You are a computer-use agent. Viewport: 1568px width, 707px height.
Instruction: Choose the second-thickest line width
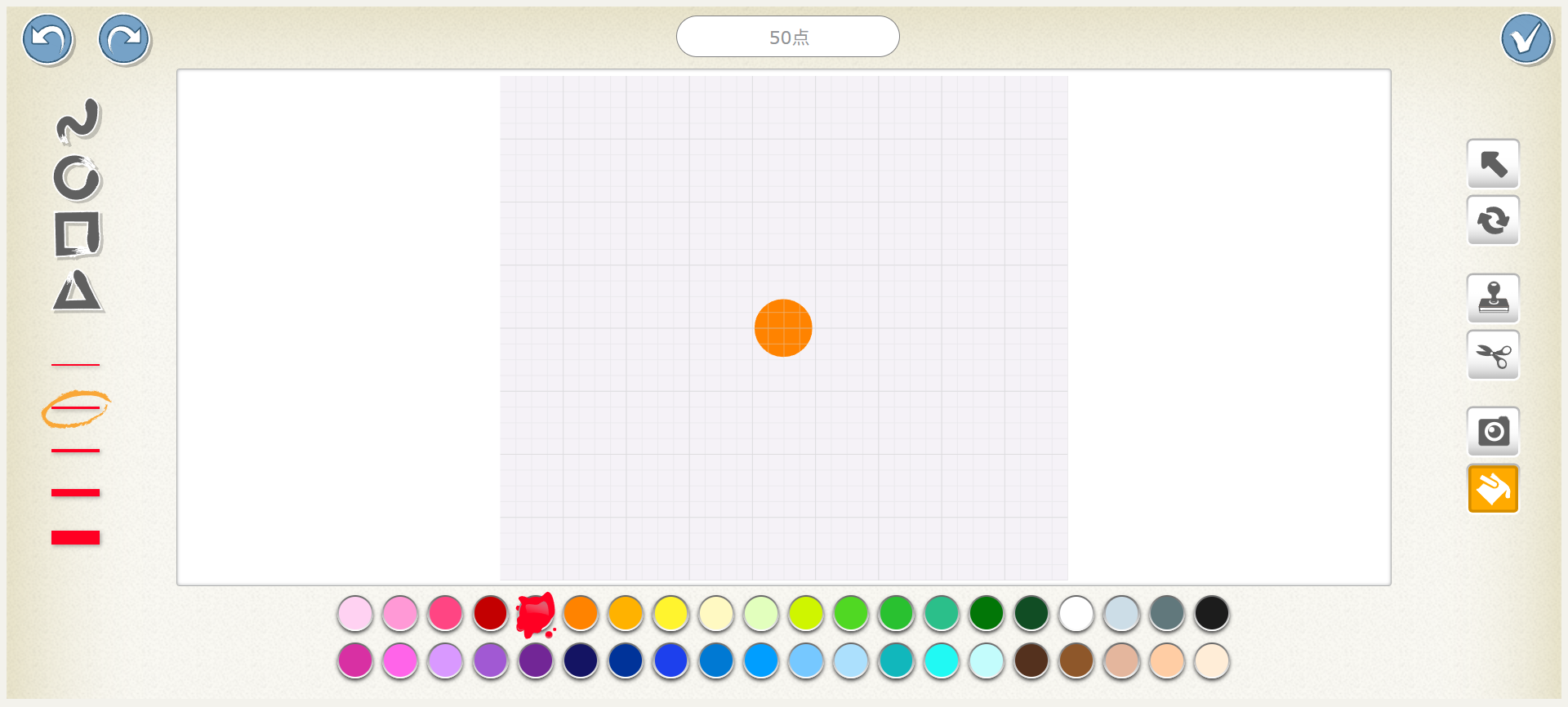(x=75, y=492)
